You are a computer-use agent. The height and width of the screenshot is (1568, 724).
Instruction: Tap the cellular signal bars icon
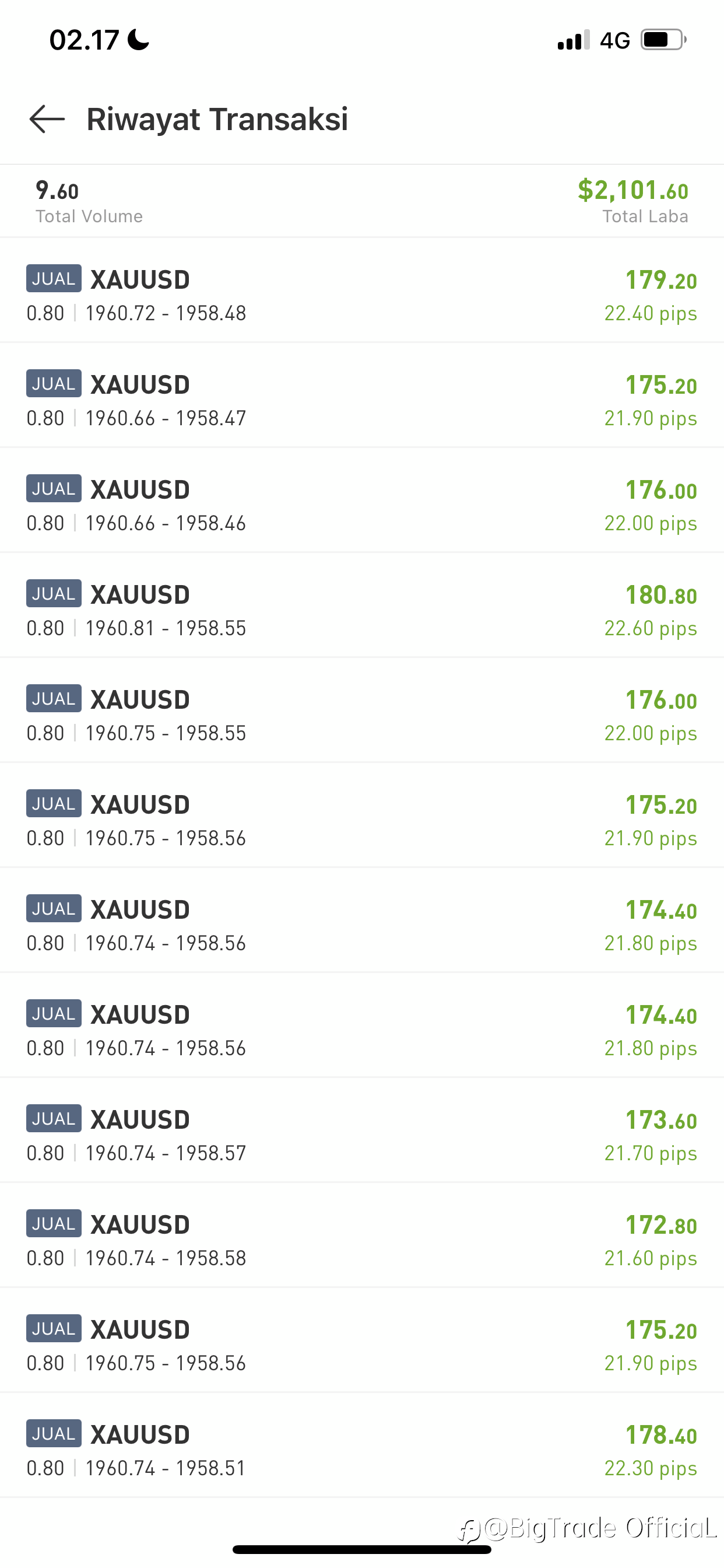(x=573, y=40)
